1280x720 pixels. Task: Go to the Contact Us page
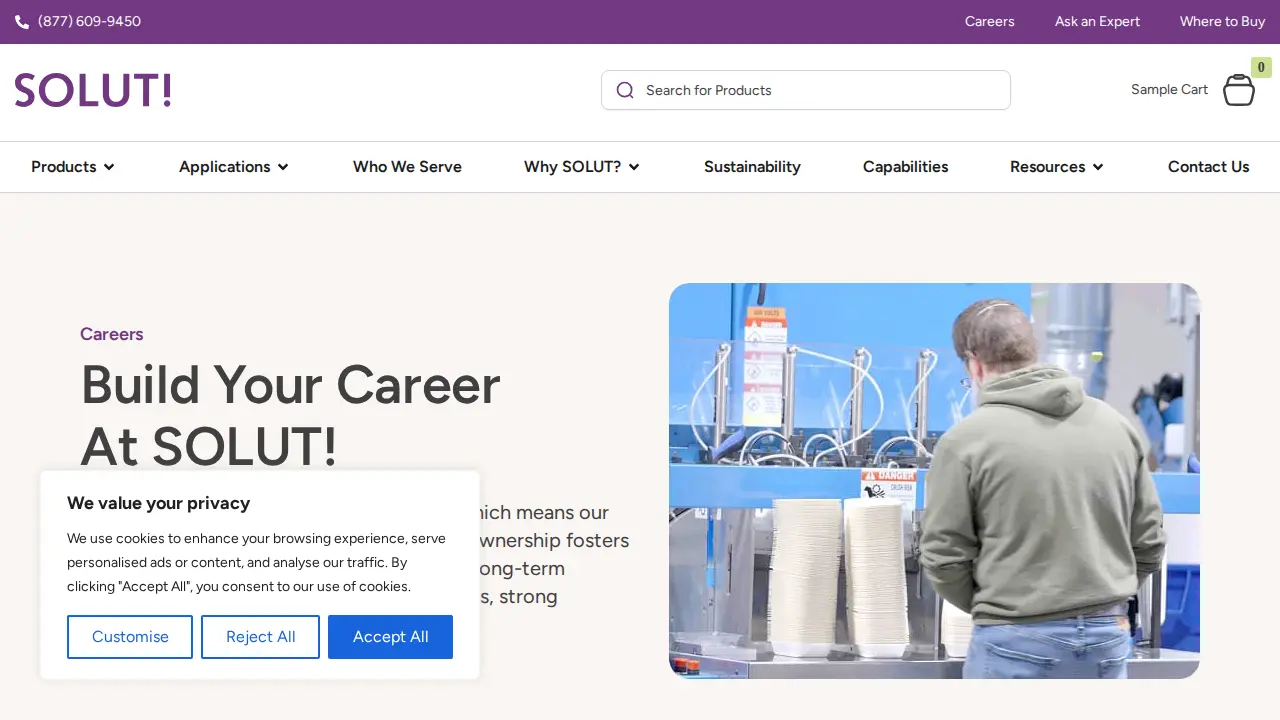[x=1209, y=167]
